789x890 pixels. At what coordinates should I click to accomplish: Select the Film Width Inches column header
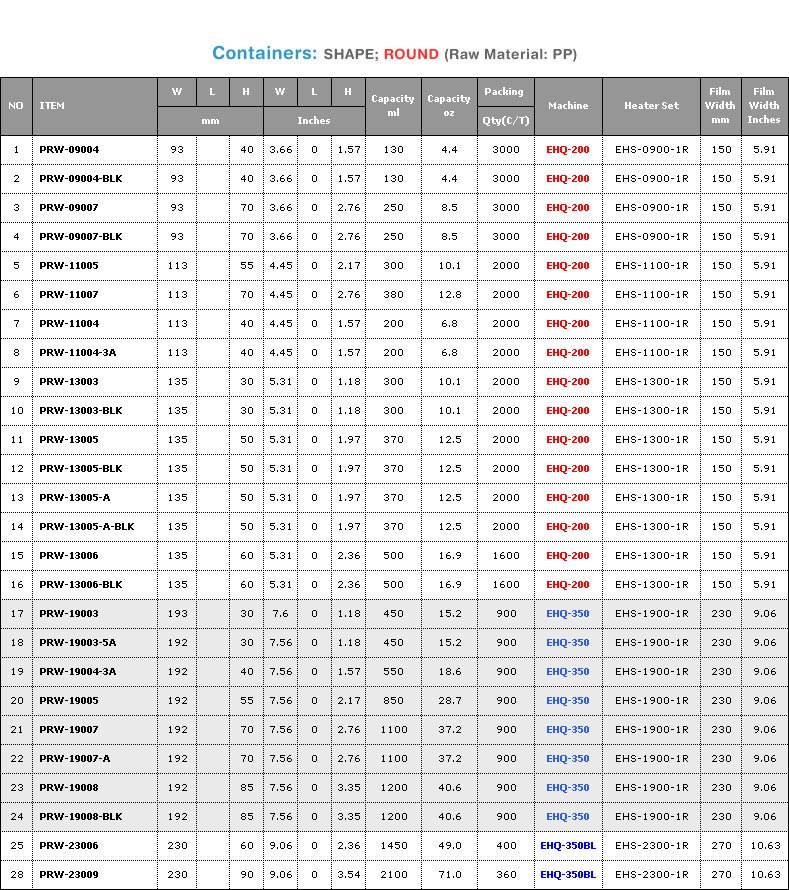764,106
